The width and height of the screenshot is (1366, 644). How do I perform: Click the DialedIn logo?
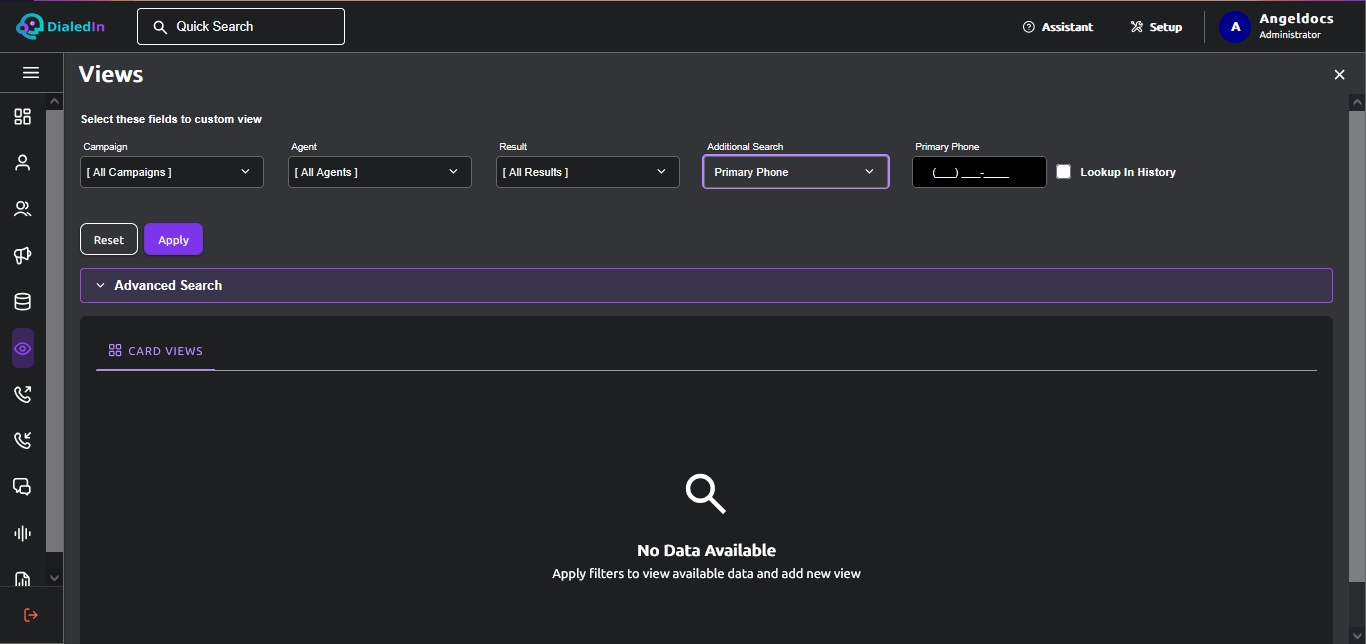61,26
